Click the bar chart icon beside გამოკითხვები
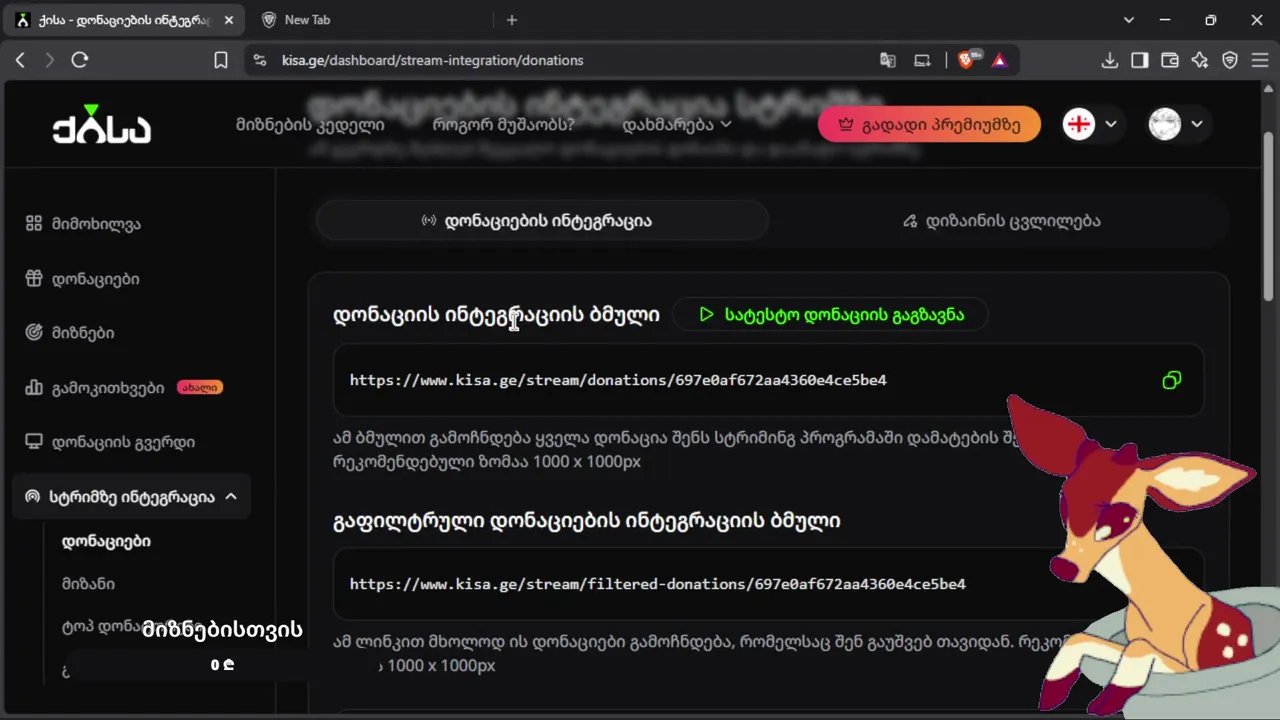The image size is (1280, 720). click(34, 387)
